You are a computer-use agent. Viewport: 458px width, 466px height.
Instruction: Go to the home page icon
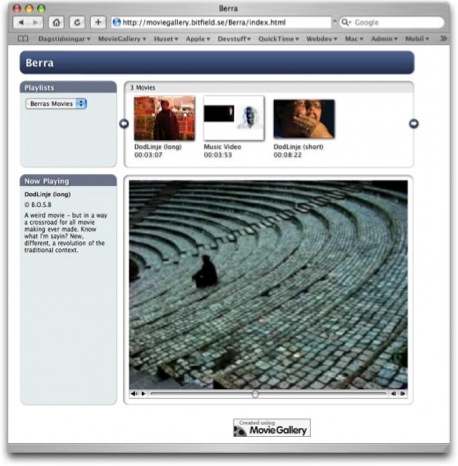[56, 22]
